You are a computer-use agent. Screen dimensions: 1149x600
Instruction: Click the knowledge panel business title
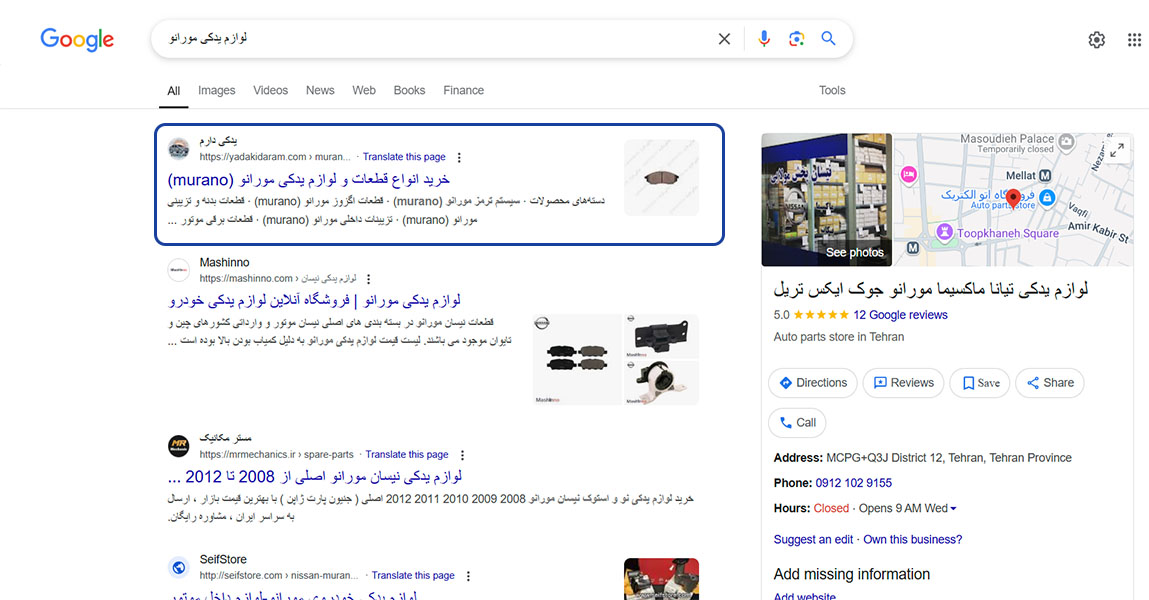tap(931, 289)
